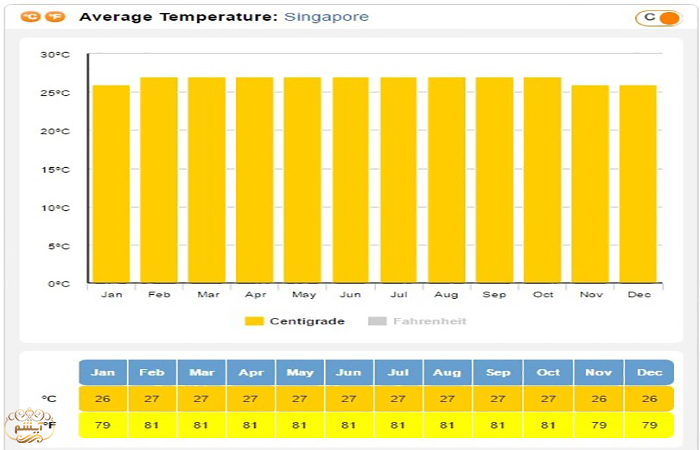Click the grey Fahrenheit legend swatch

(377, 321)
